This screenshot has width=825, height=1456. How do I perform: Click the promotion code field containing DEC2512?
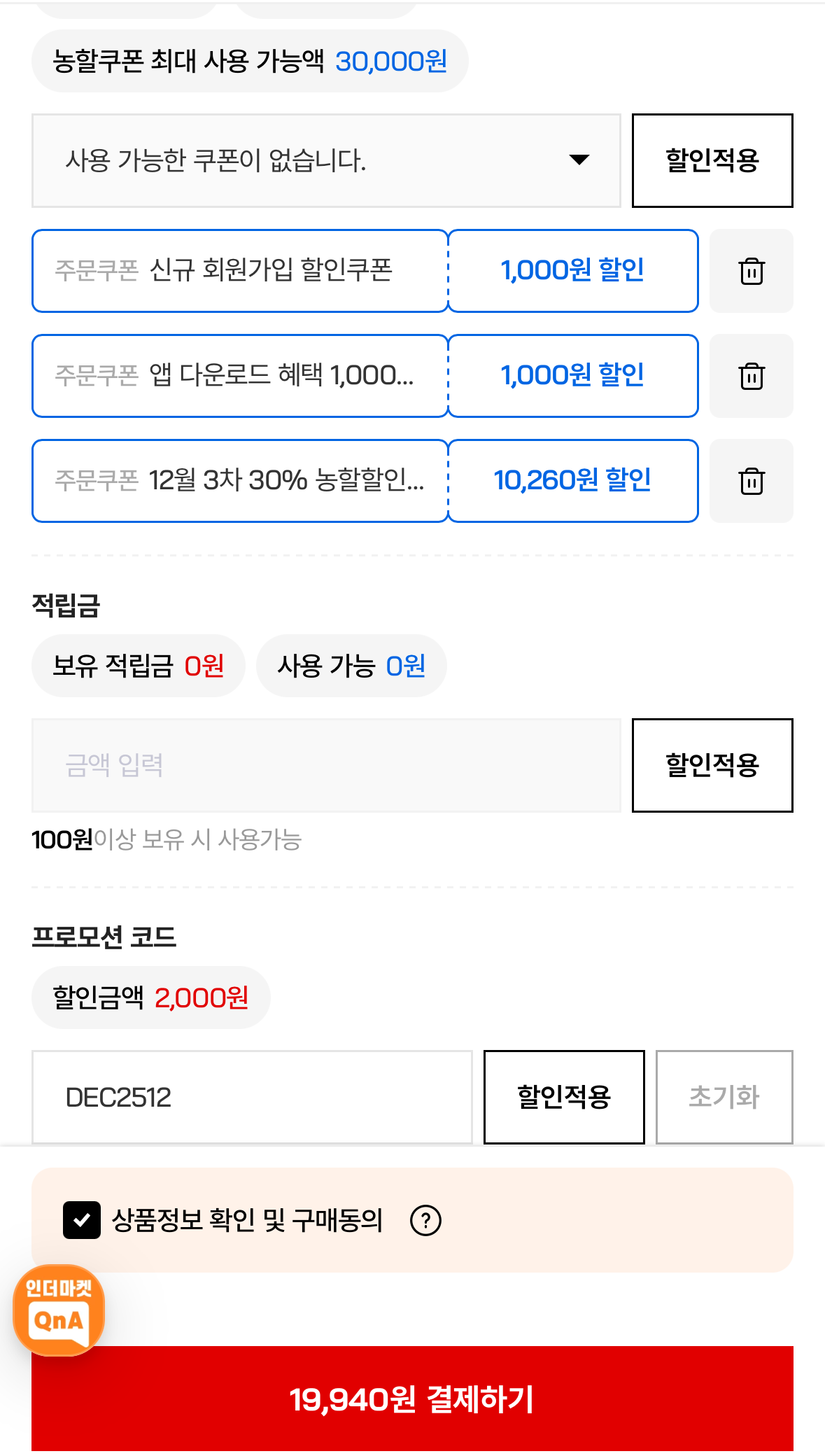pos(252,1097)
